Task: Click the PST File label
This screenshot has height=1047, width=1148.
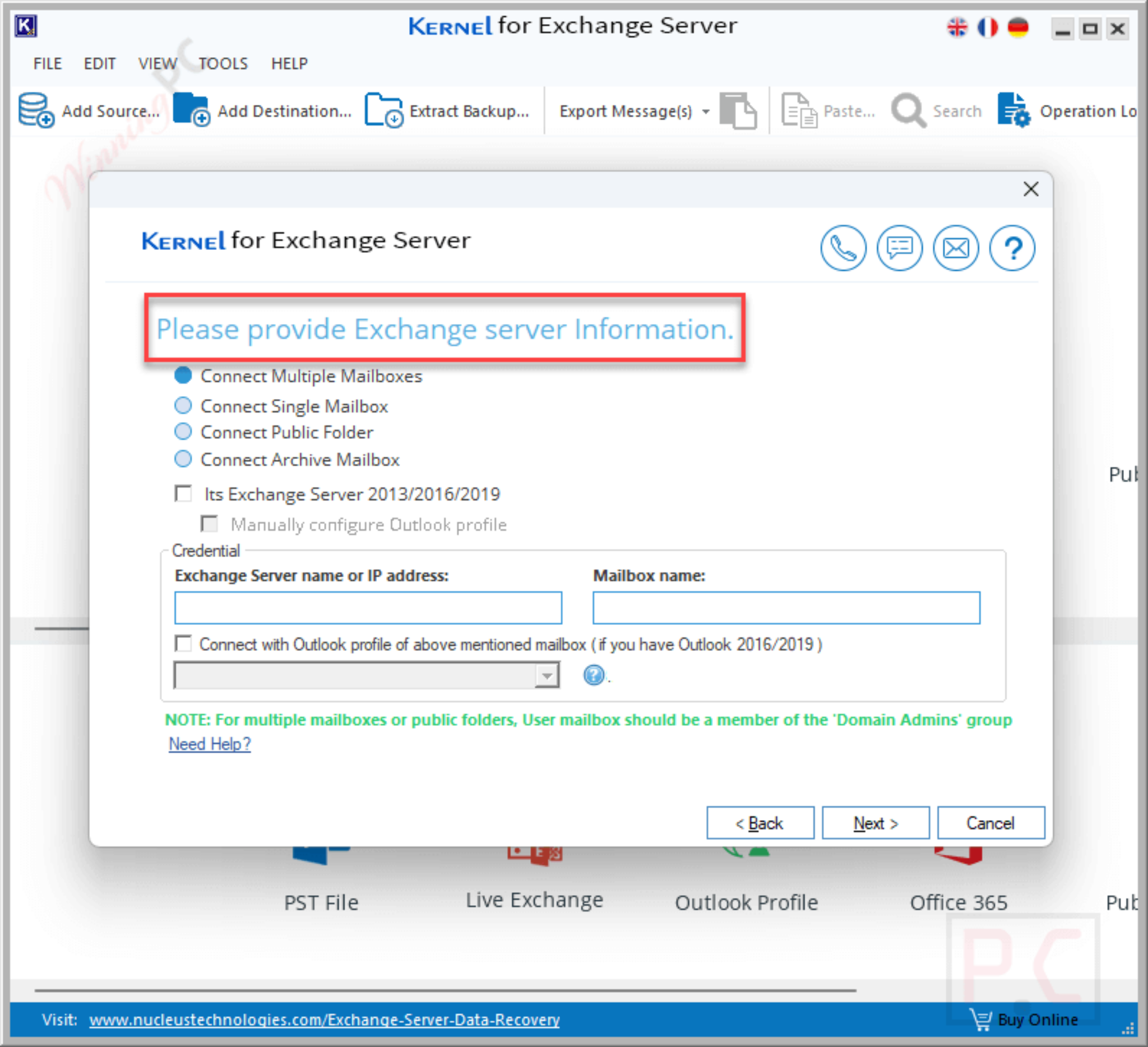Action: click(321, 903)
